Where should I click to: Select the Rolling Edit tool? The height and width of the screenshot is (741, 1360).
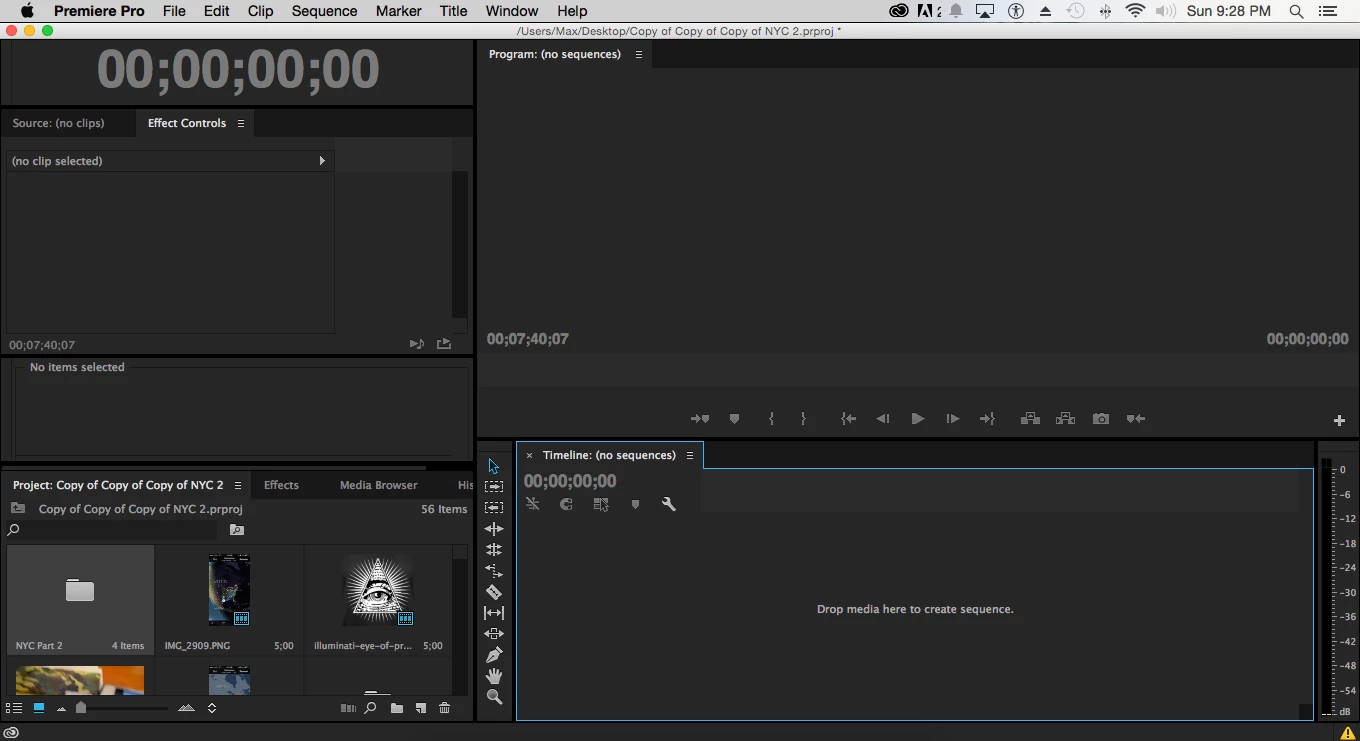coord(494,550)
